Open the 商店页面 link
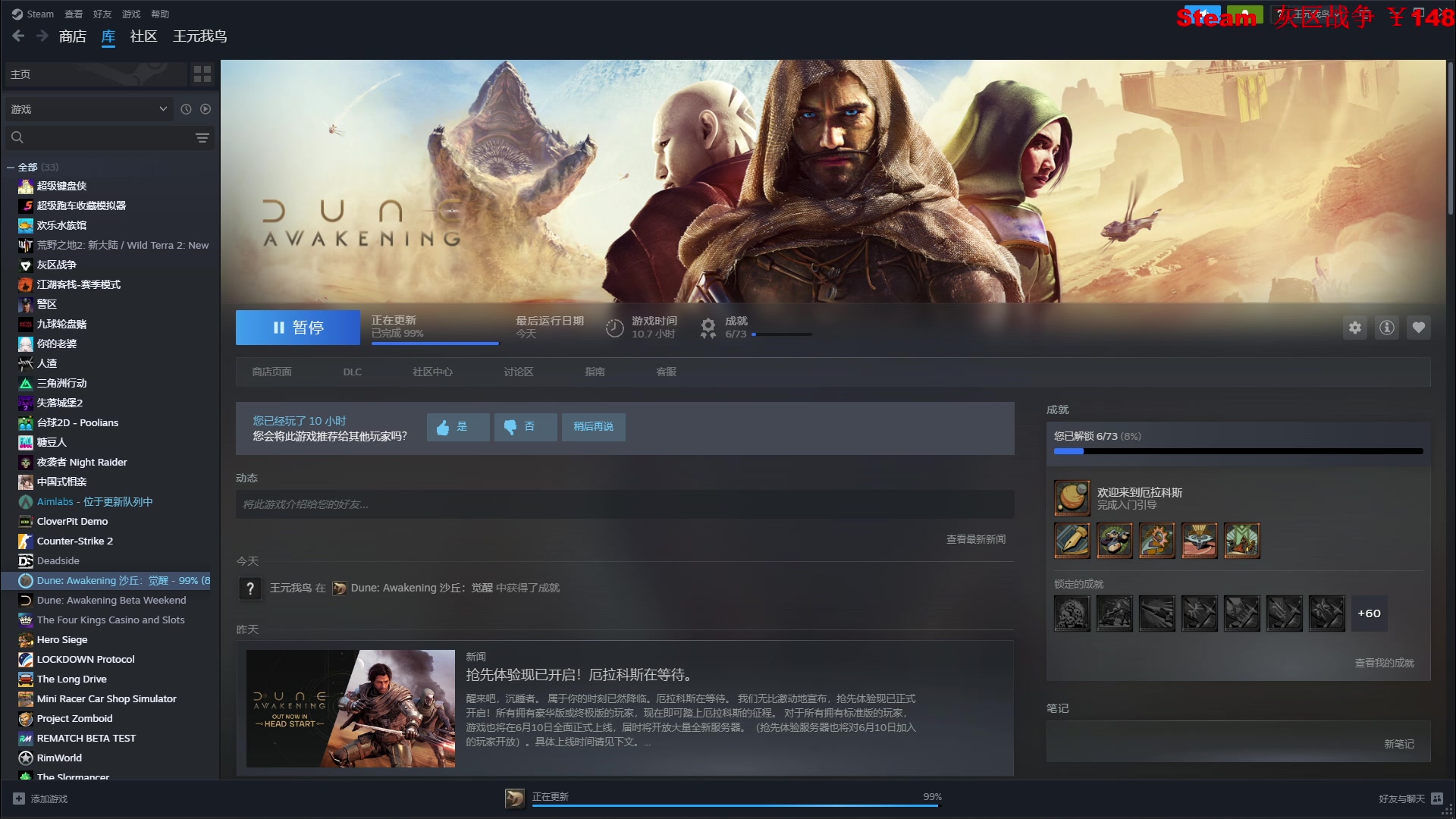1456x819 pixels. [271, 372]
